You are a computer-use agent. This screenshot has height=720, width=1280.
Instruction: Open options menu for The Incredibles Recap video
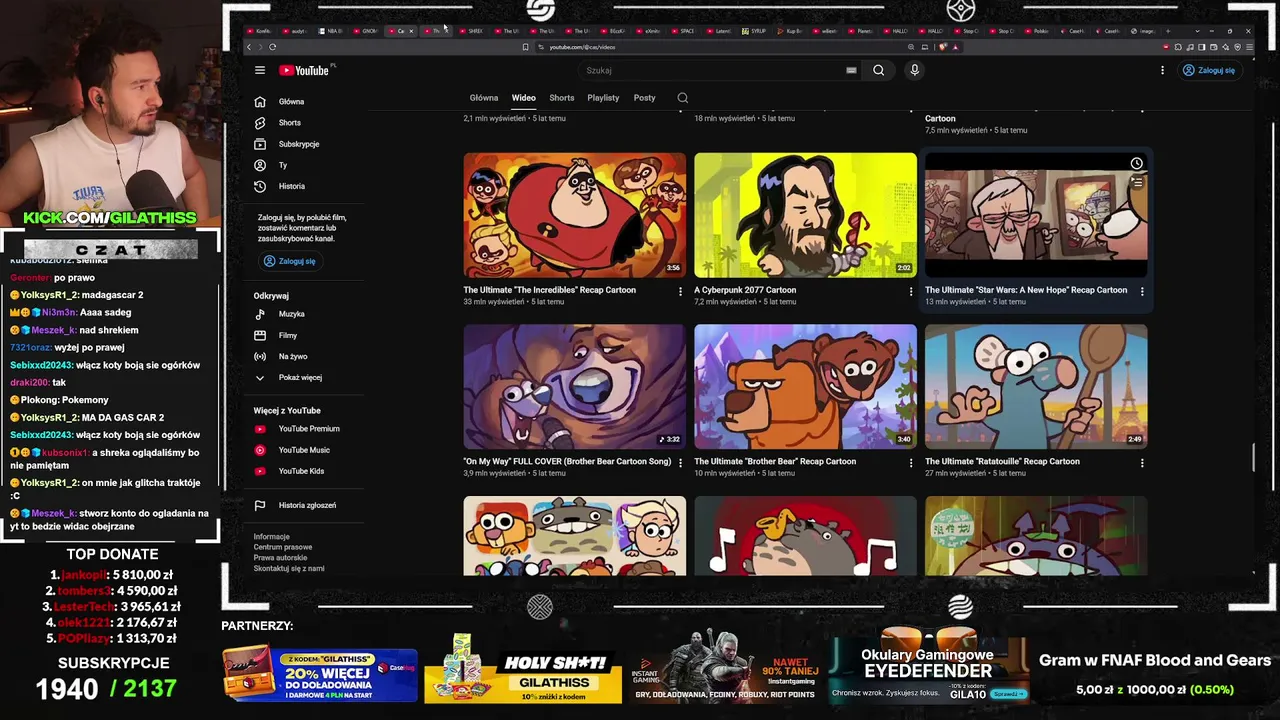(x=680, y=291)
